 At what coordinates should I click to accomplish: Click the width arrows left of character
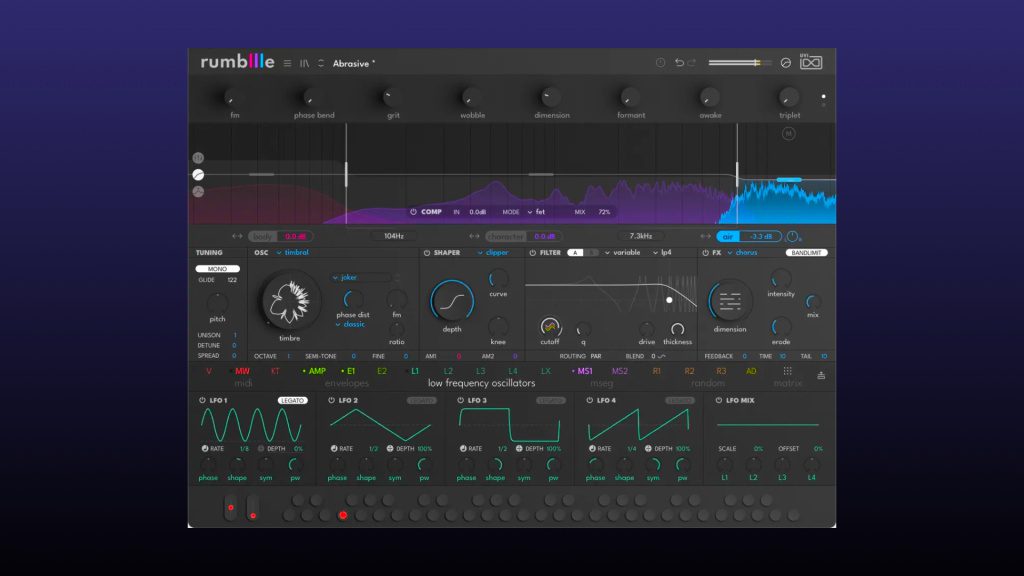tap(474, 236)
